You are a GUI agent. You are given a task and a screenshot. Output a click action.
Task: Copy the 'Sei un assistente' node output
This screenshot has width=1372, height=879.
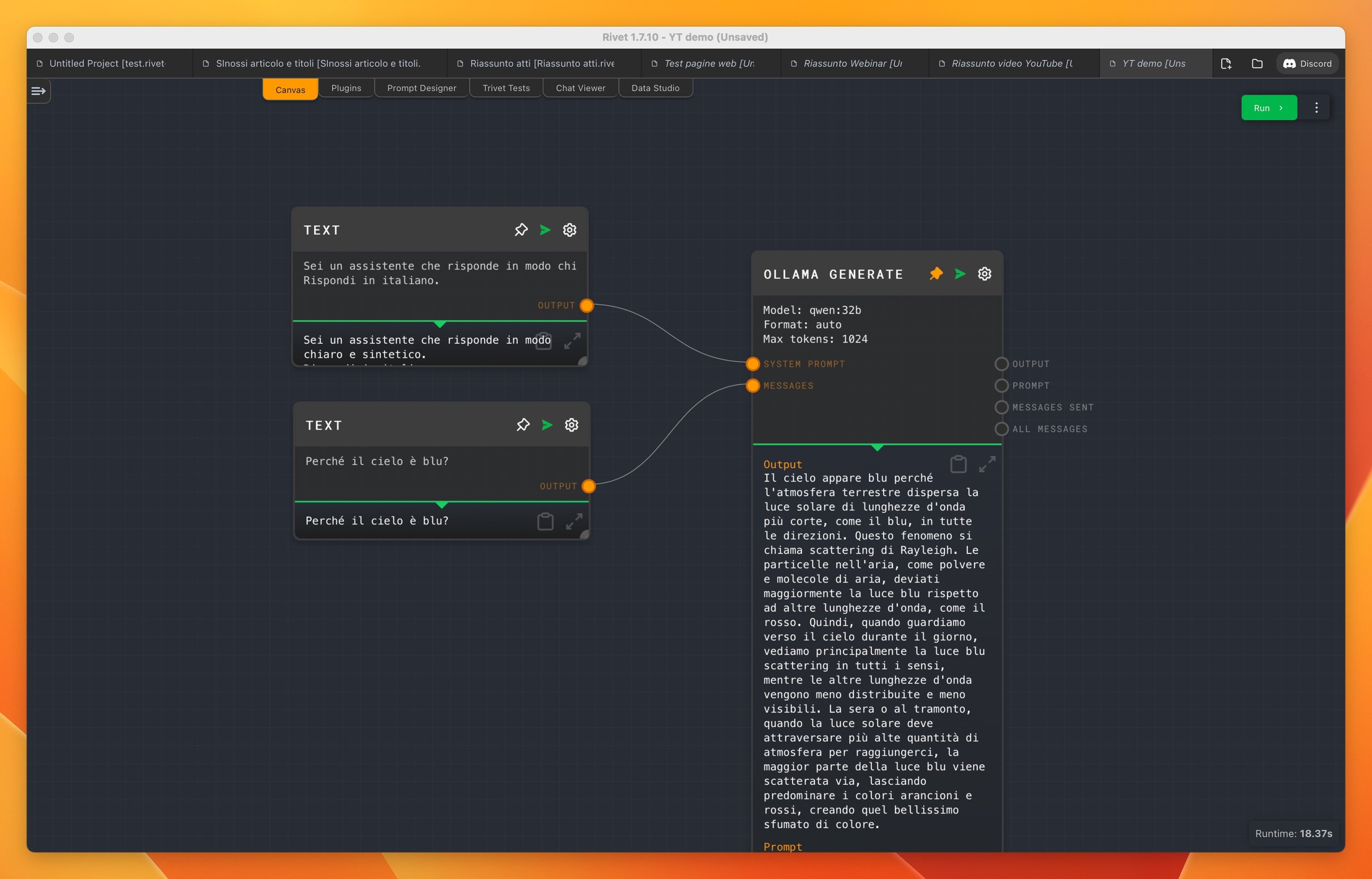click(543, 341)
